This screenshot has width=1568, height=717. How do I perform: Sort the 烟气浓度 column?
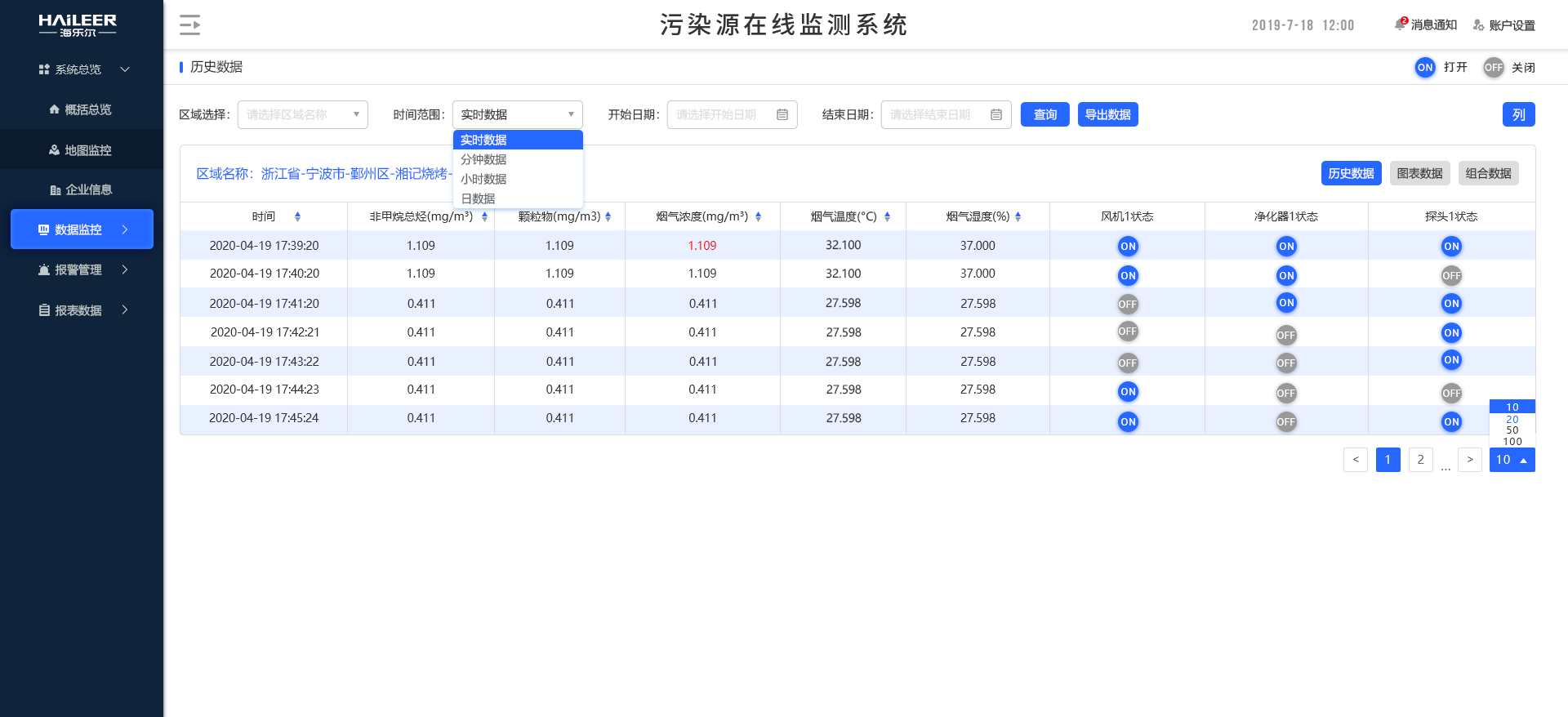758,216
